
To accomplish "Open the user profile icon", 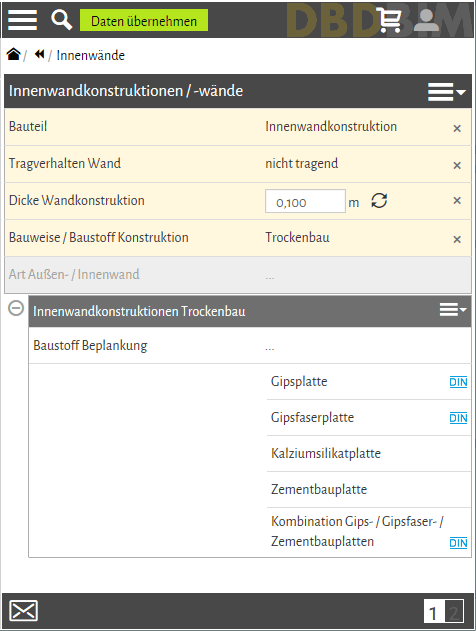I will point(426,20).
